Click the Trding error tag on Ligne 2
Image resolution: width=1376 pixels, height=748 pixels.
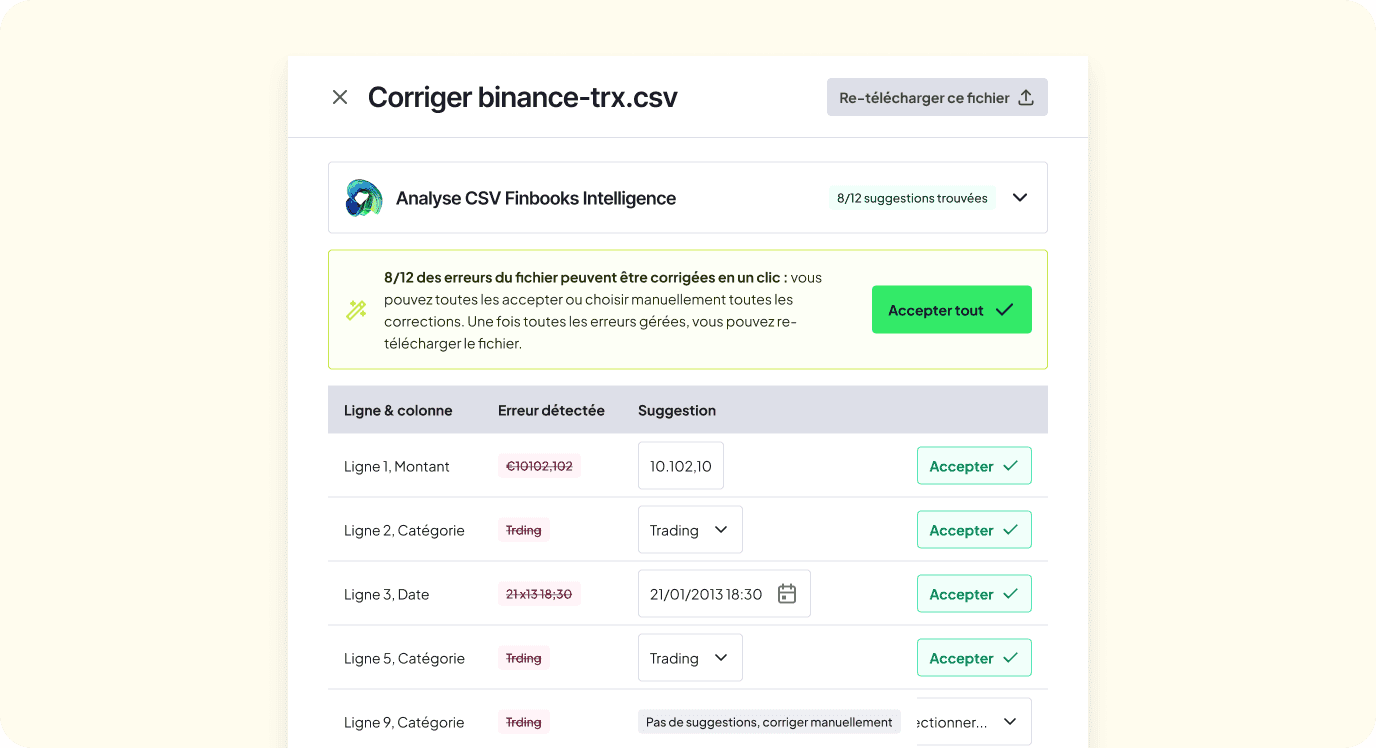pyautogui.click(x=524, y=530)
